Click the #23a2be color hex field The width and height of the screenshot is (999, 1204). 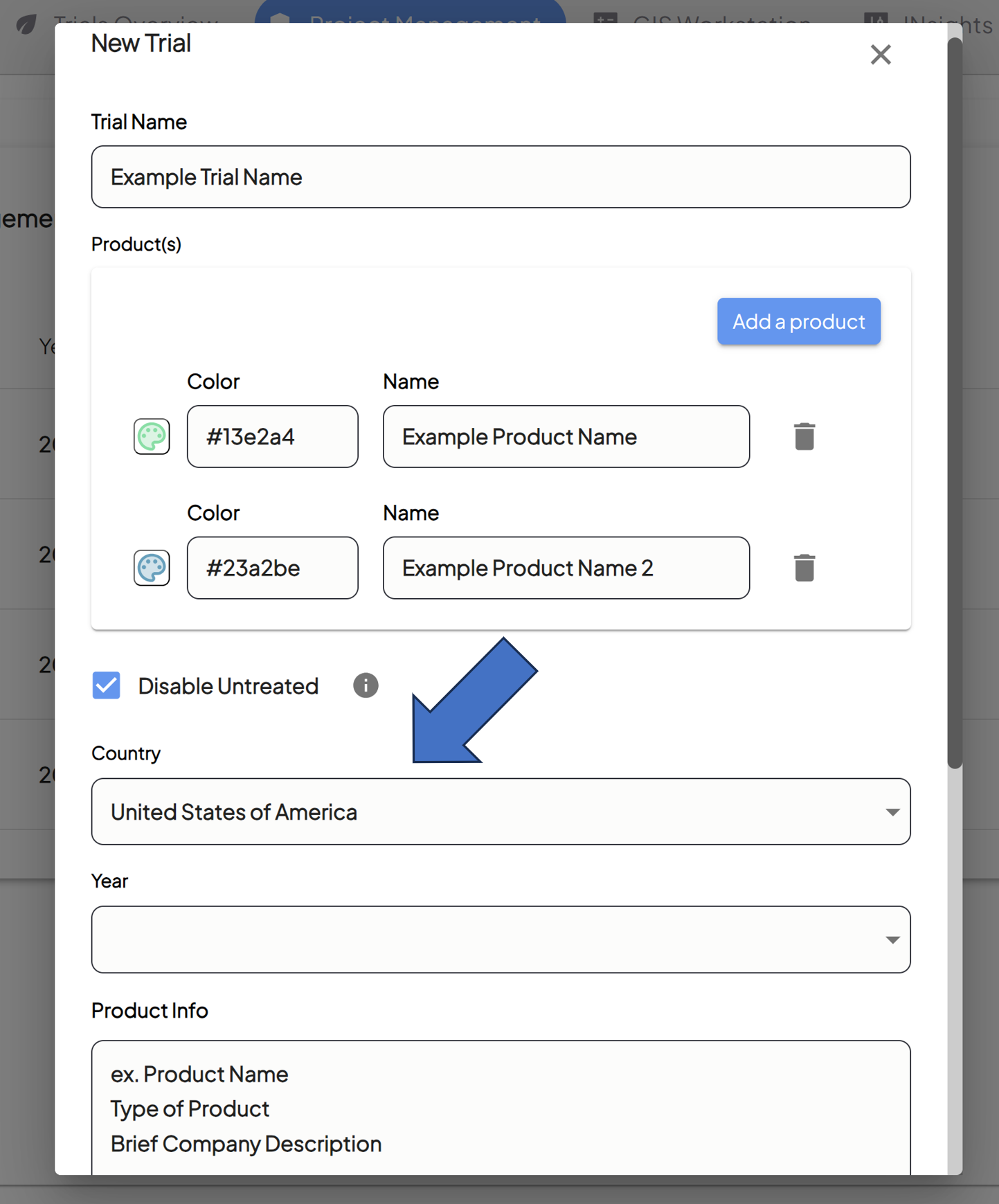[272, 568]
